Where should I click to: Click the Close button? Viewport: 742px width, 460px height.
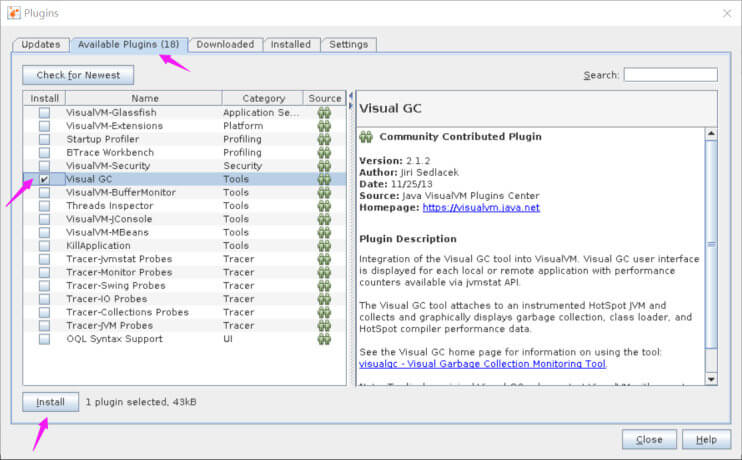coord(649,440)
